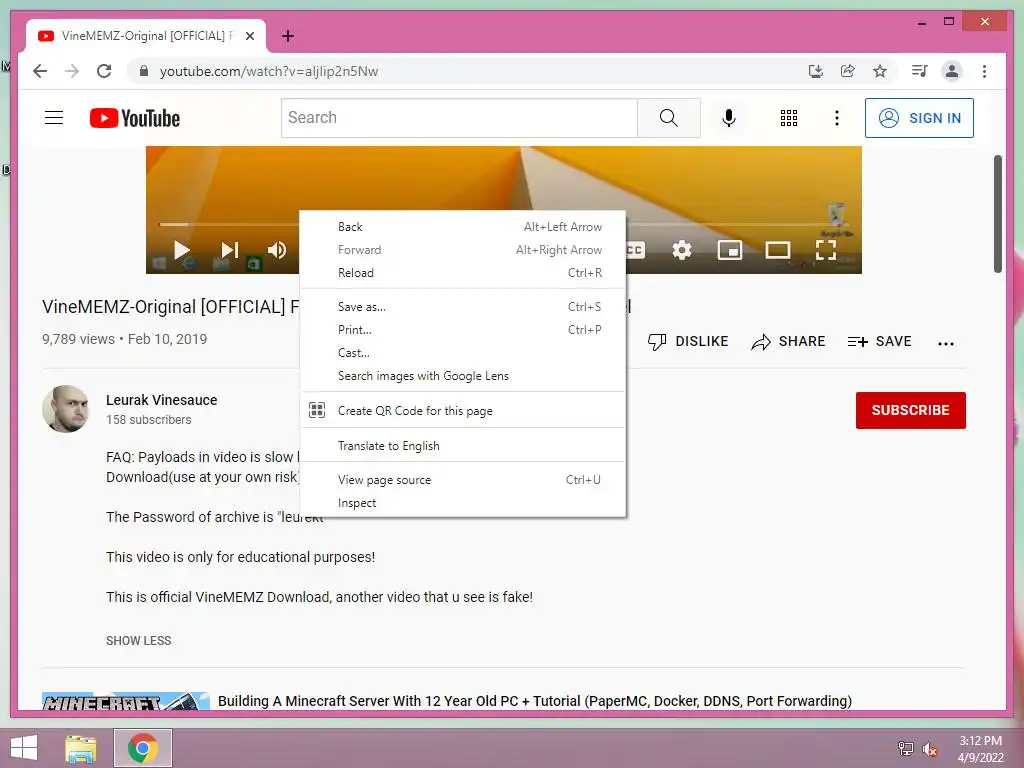
Task: Click the share page icon in address bar
Action: (x=848, y=71)
